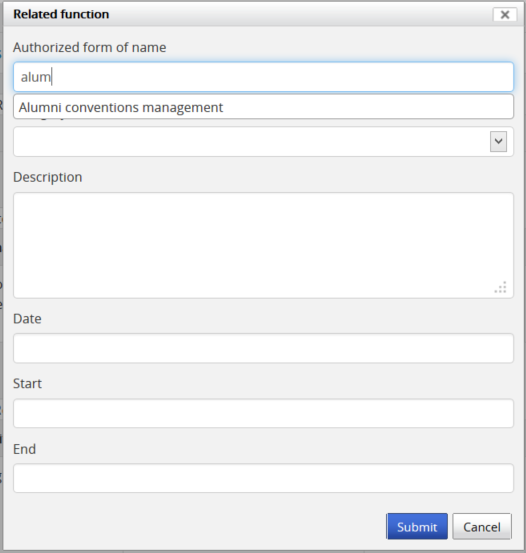The image size is (526, 553).
Task: Open the category dropdown arrow
Action: [498, 141]
